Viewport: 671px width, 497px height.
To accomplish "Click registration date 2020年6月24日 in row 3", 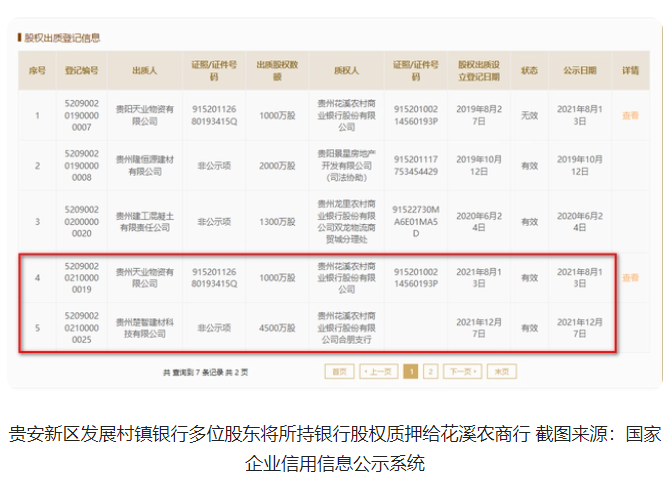I will pyautogui.click(x=479, y=222).
